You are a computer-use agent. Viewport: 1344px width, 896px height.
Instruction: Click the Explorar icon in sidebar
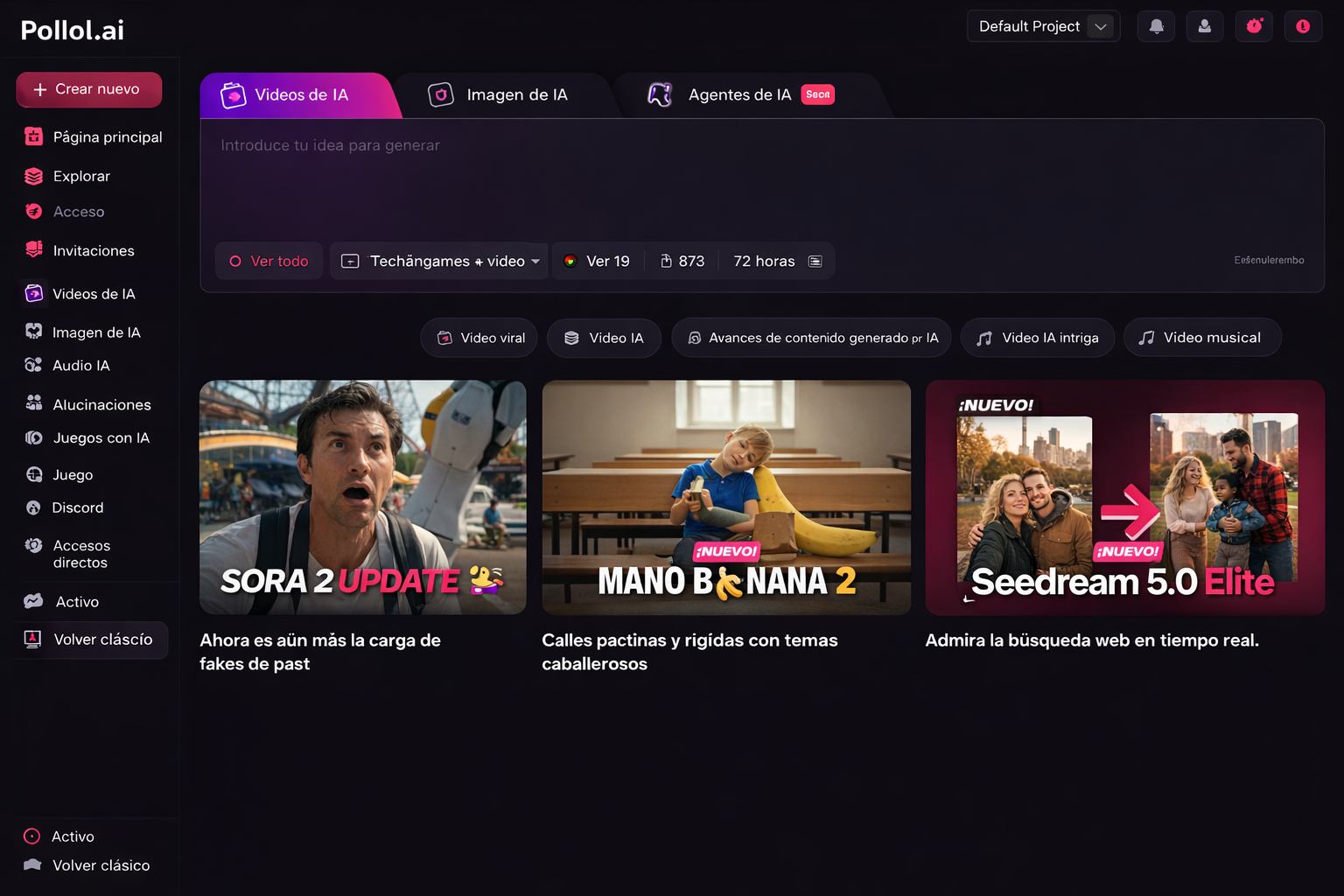pos(34,177)
